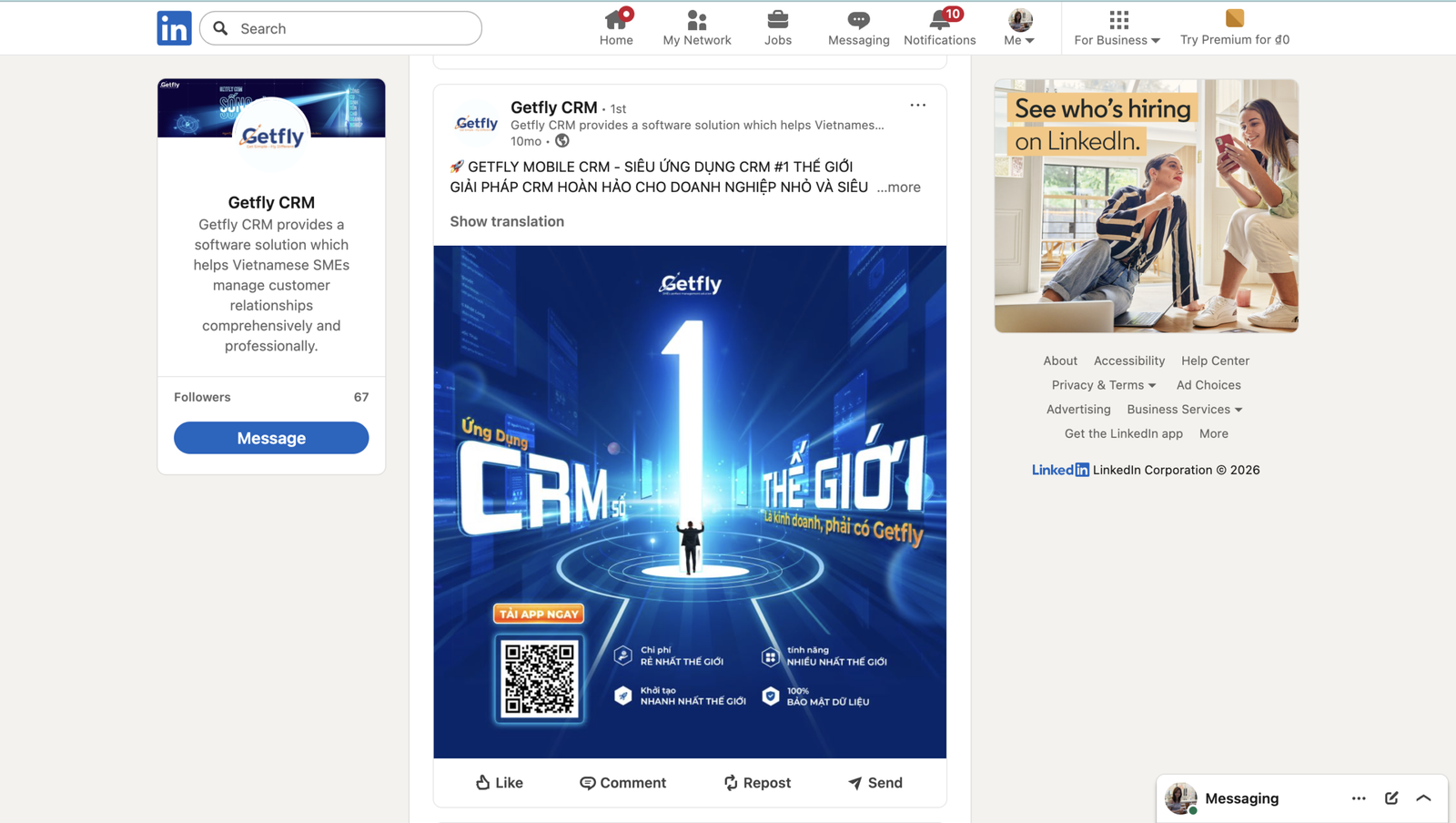The image size is (1456, 823).
Task: Expand the Messaging panel chevron
Action: tap(1423, 798)
